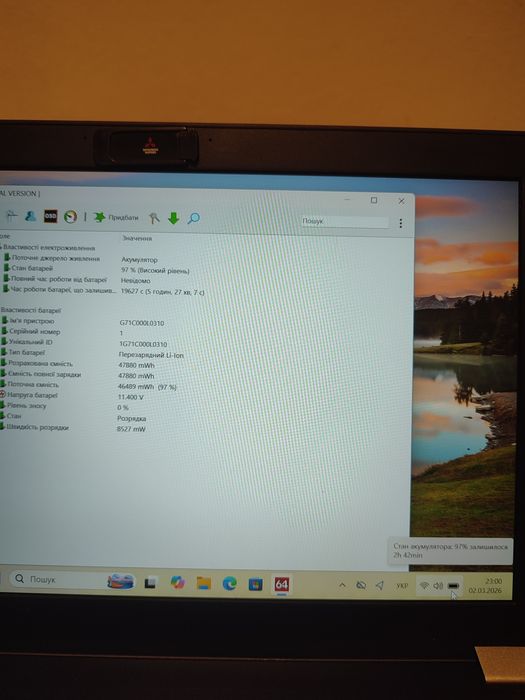Click the user account toolbar icon
The image size is (525, 700).
pyautogui.click(x=30, y=216)
